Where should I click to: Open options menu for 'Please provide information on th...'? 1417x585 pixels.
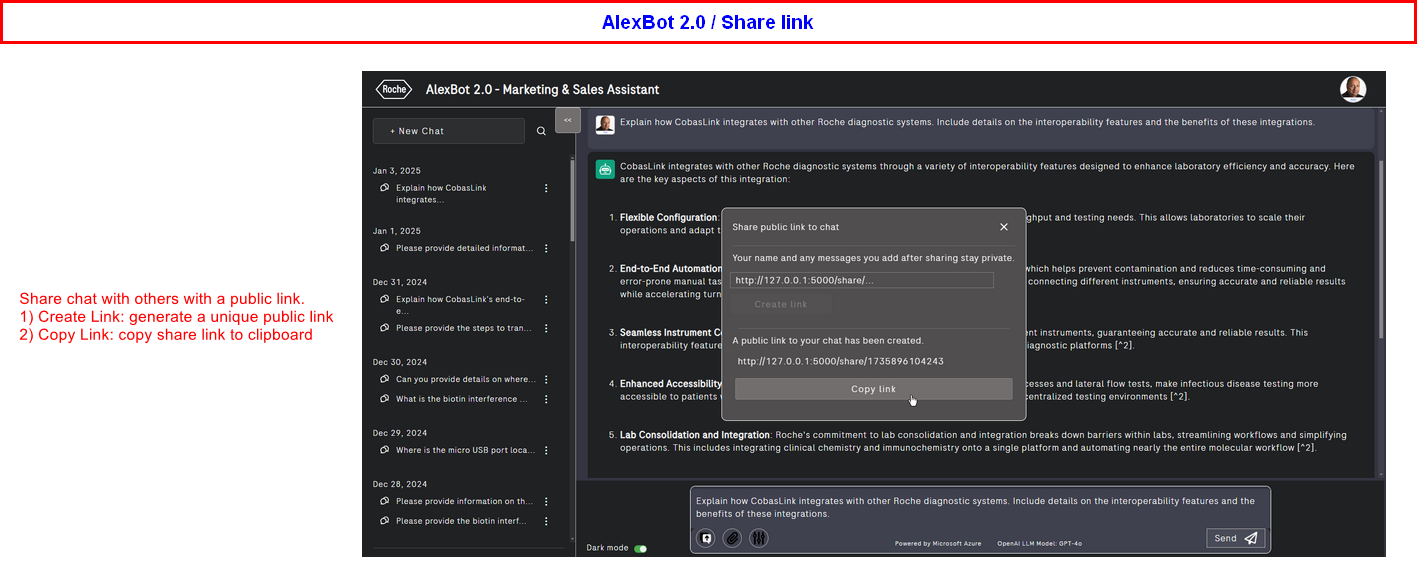[546, 501]
